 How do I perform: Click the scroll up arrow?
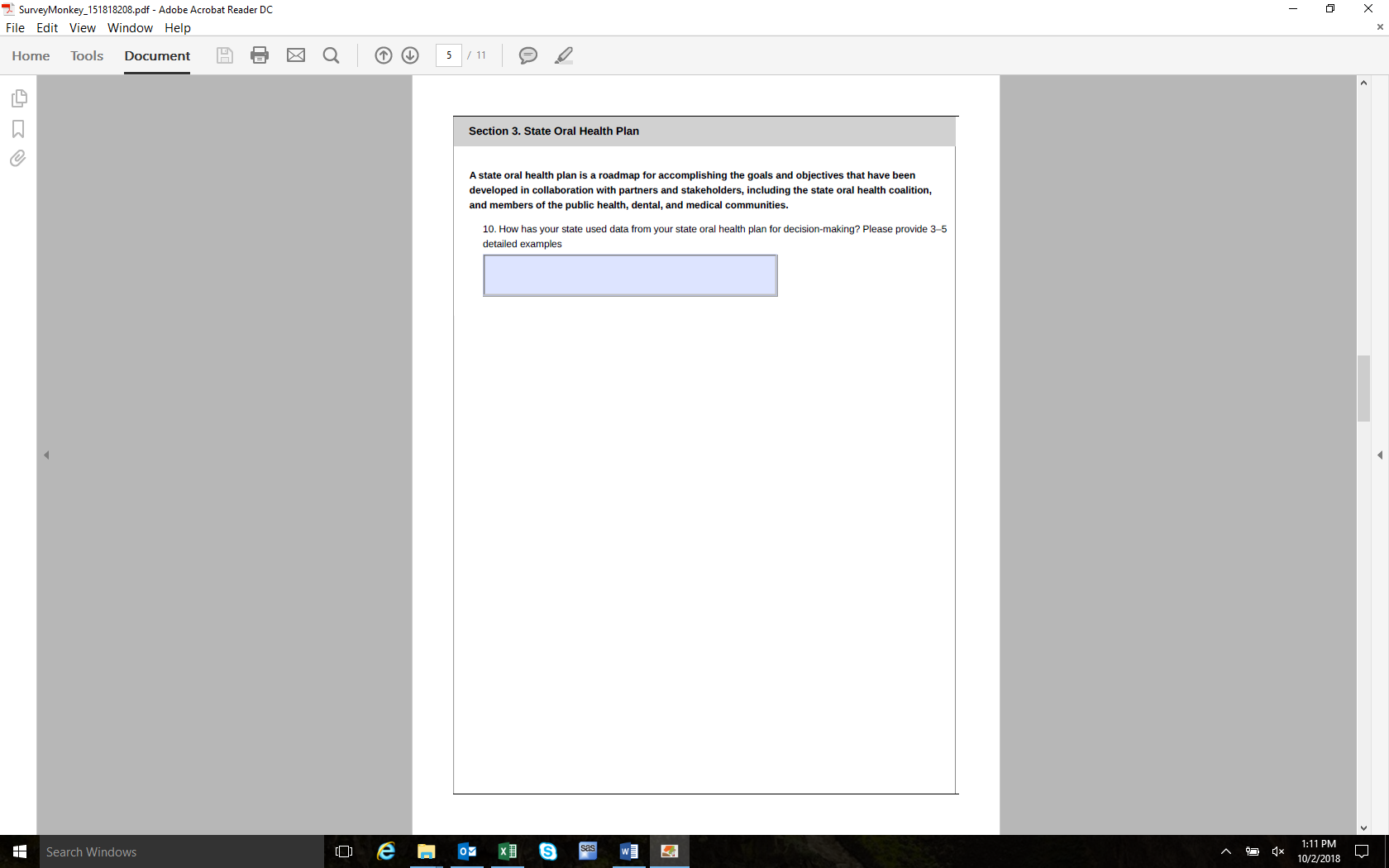pyautogui.click(x=1364, y=83)
